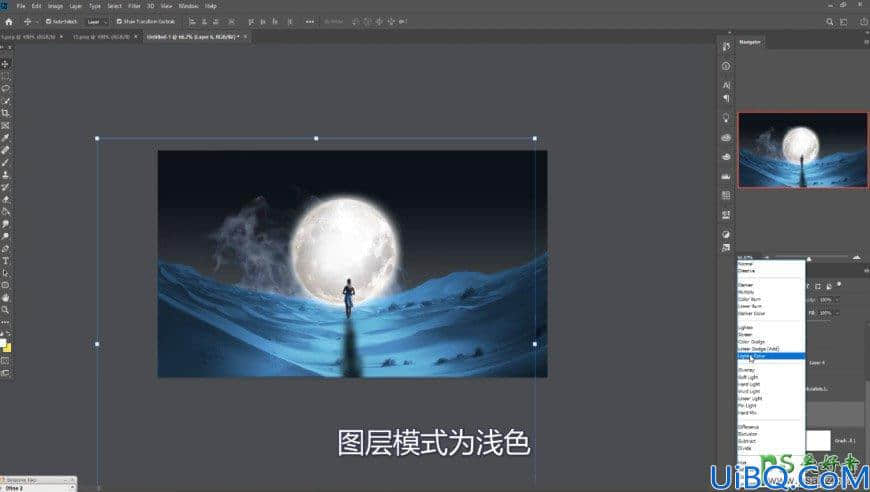Select the Blur tool

[6, 224]
